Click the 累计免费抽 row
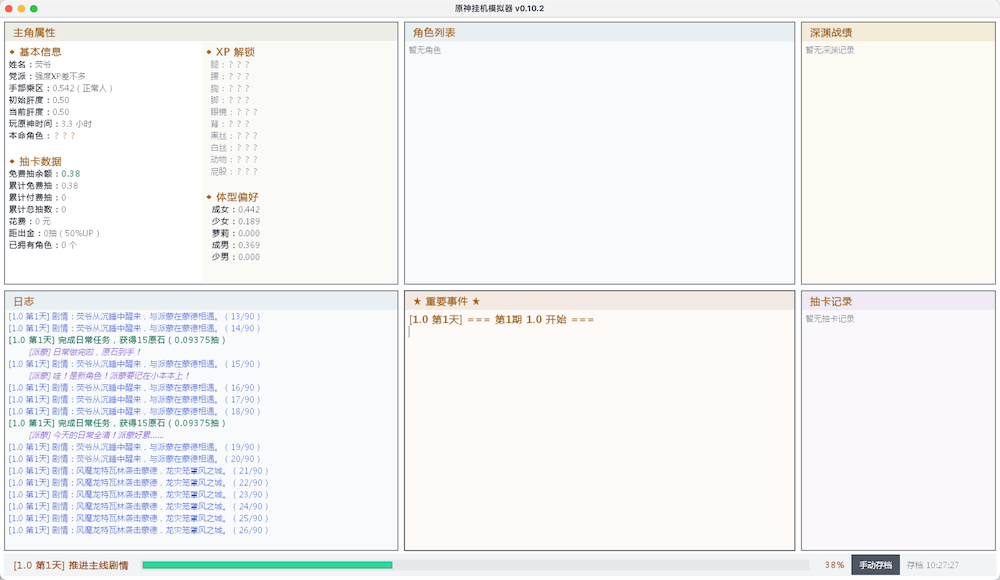1000x580 pixels. point(43,186)
